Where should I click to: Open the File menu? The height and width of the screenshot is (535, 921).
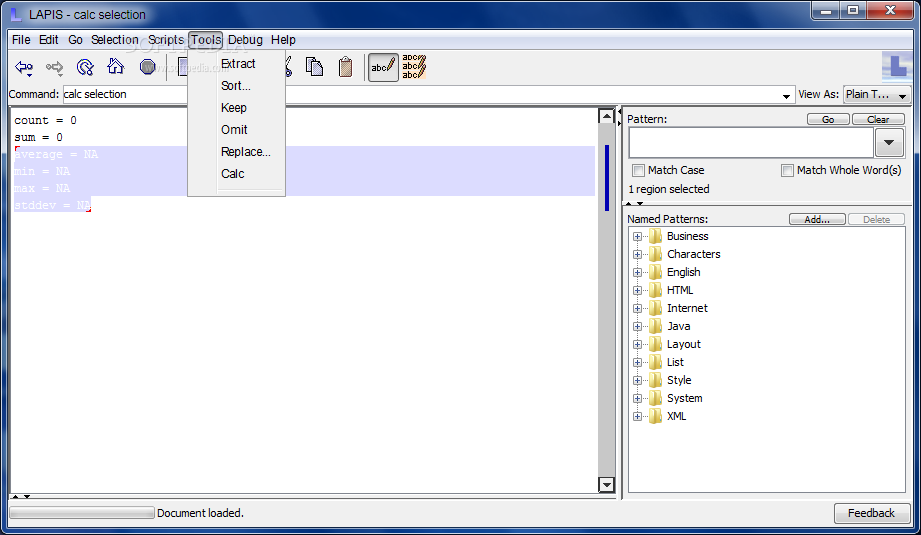[x=21, y=40]
